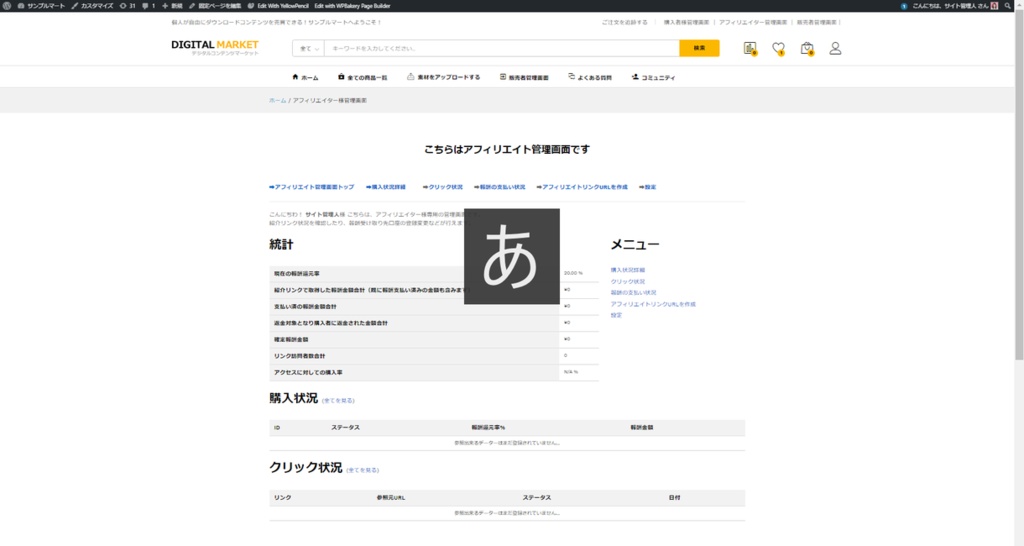Open アフィリエイター管理画面 top link

[x=753, y=22]
